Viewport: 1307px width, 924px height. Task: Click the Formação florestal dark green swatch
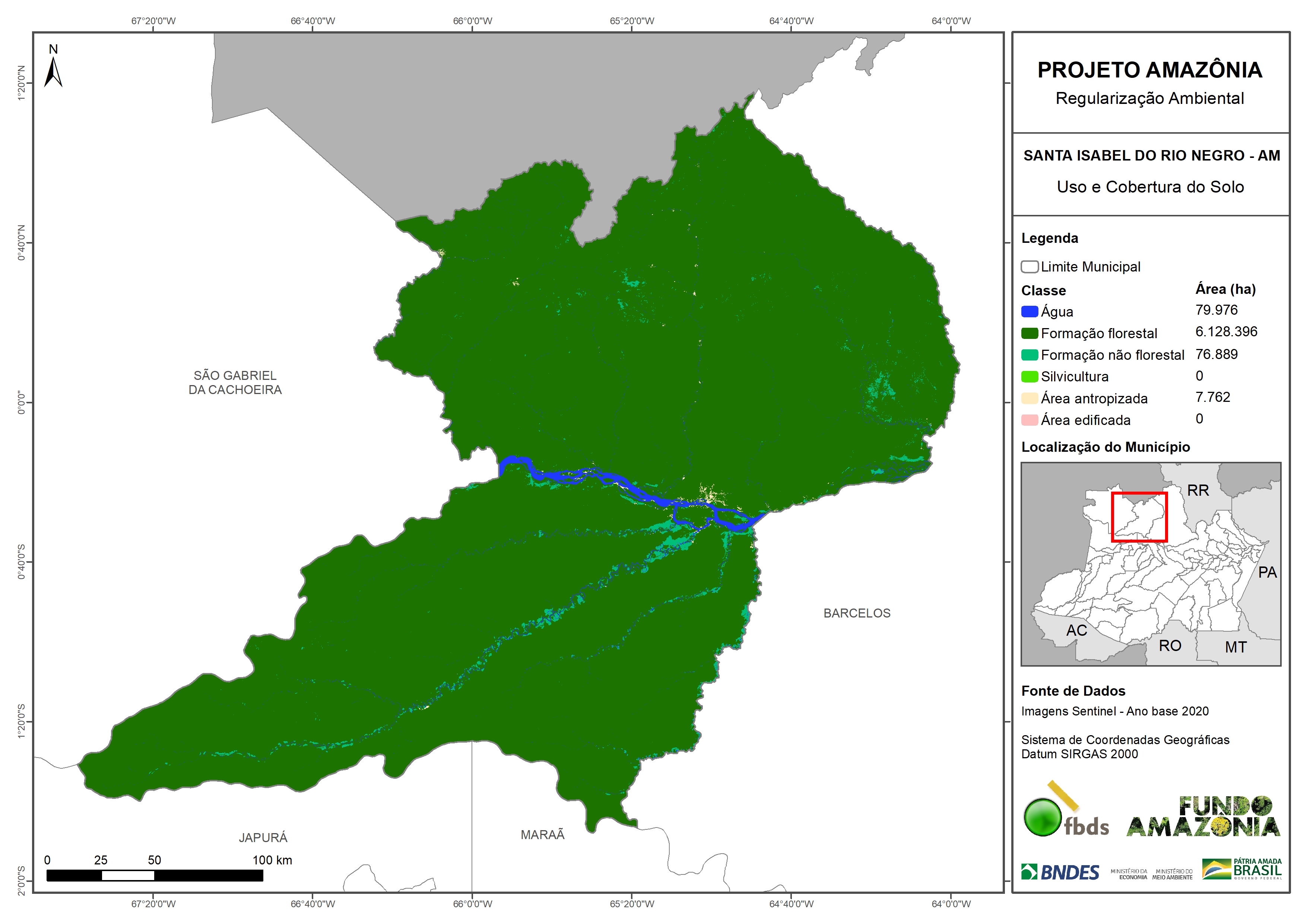tap(1029, 334)
